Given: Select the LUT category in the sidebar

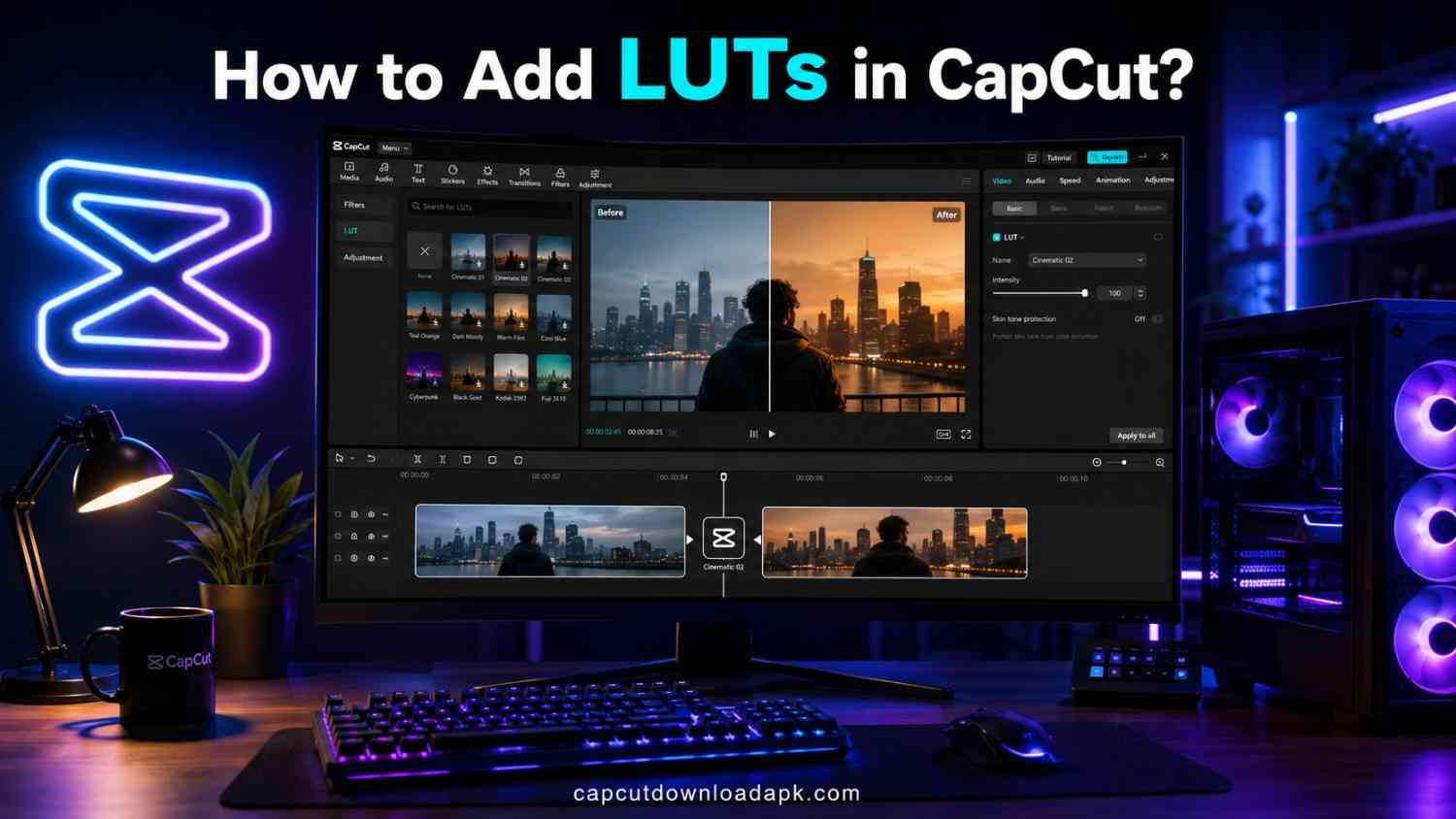Looking at the screenshot, I should pyautogui.click(x=363, y=231).
